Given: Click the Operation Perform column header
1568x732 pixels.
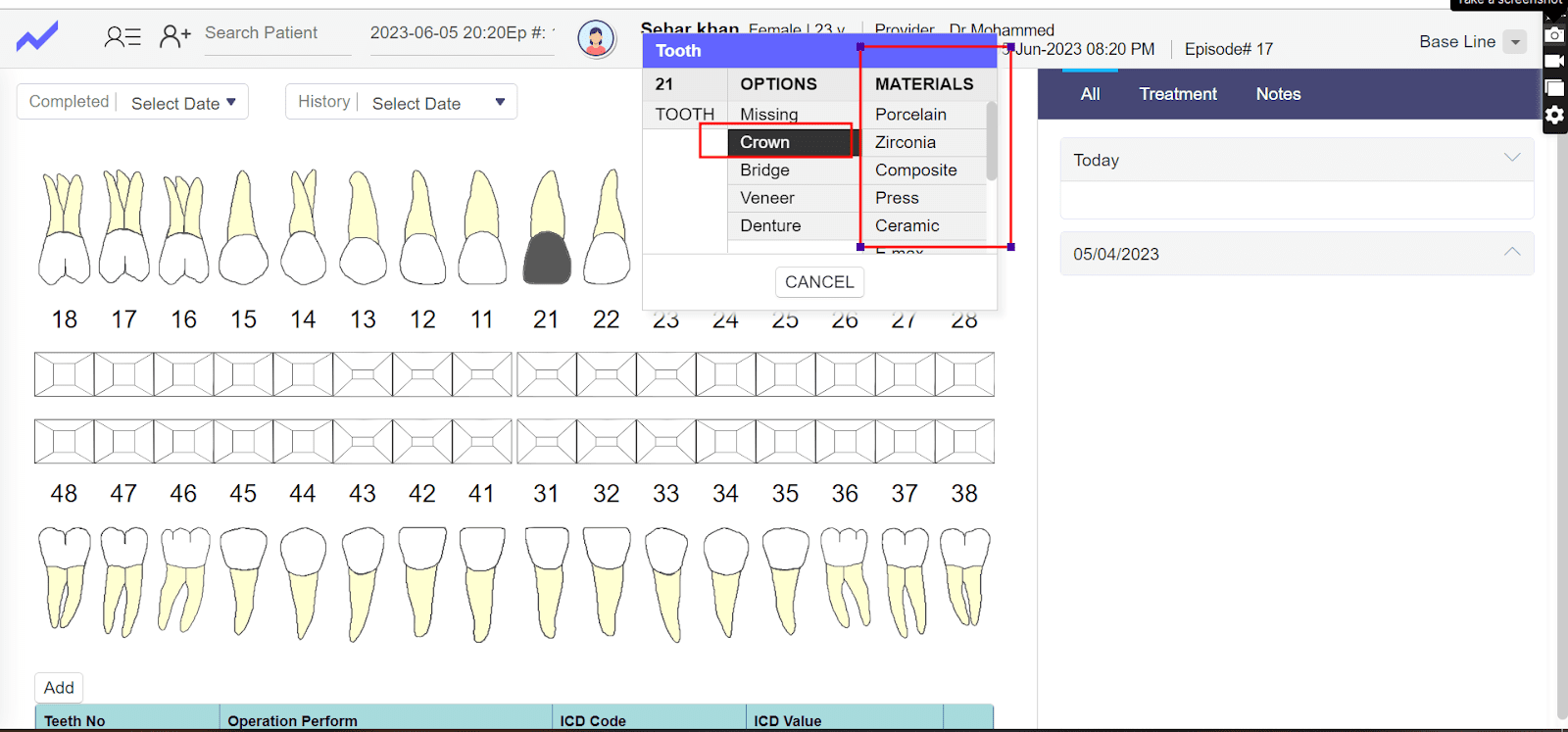Looking at the screenshot, I should click(386, 720).
